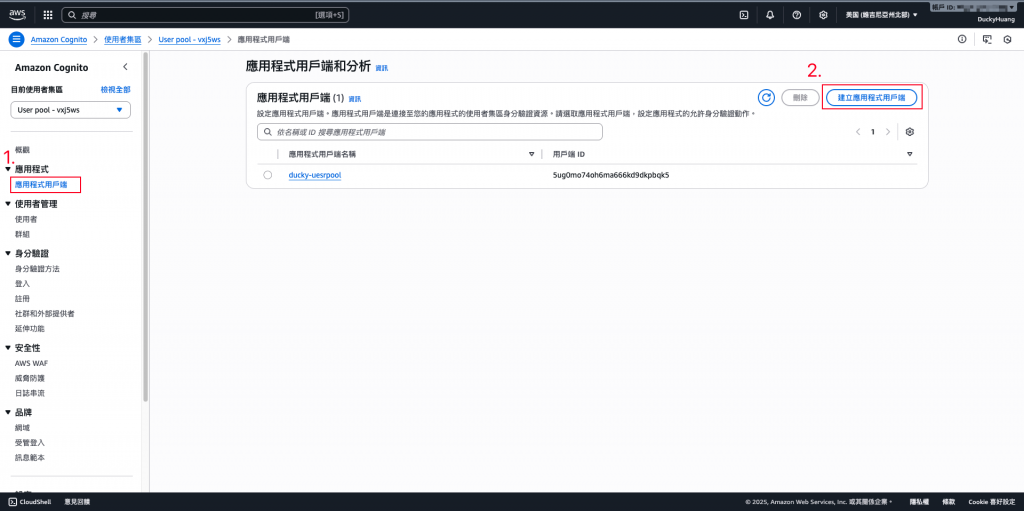This screenshot has height=511, width=1024.
Task: Select the ducky-uesrpool radio button
Action: coord(268,175)
